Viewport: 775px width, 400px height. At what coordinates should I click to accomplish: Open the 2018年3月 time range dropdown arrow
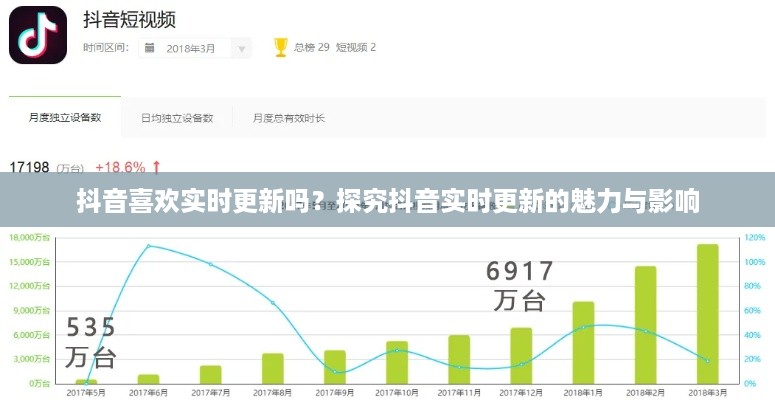click(x=242, y=48)
